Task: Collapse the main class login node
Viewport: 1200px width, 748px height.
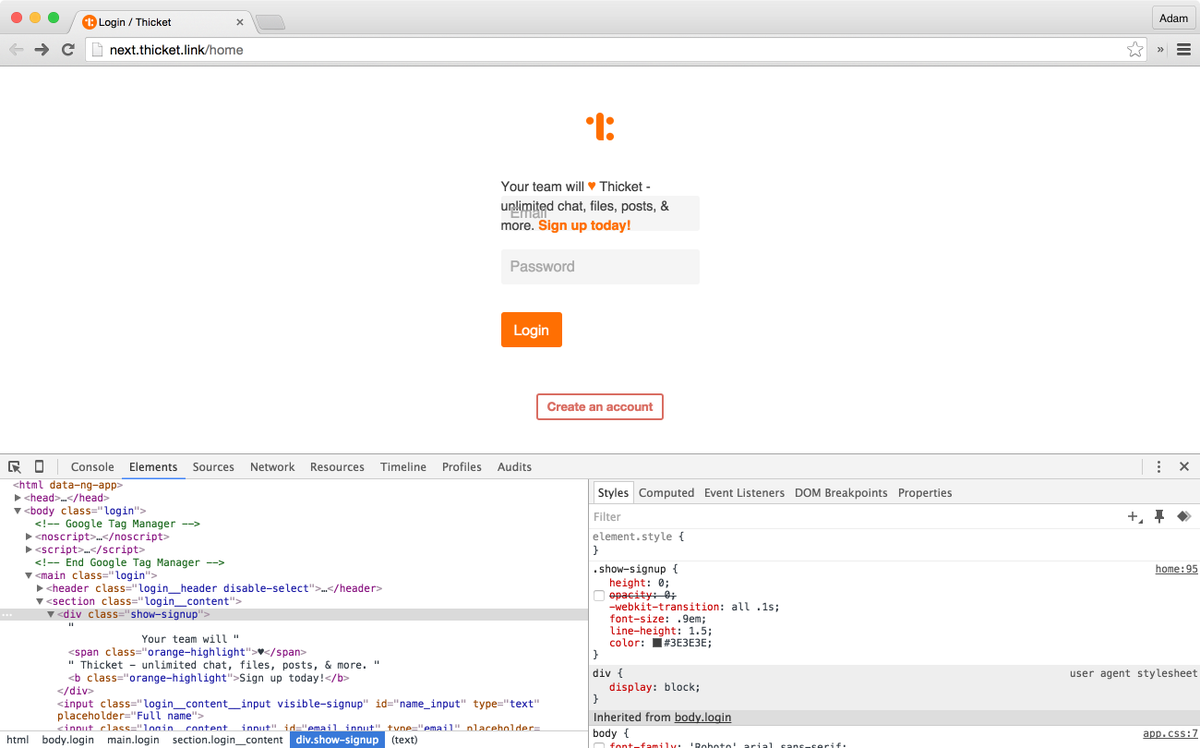Action: point(29,576)
